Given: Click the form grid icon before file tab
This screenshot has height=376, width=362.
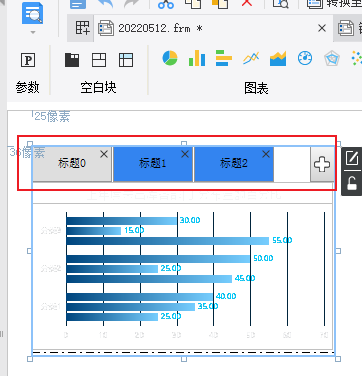Looking at the screenshot, I should 82,28.
